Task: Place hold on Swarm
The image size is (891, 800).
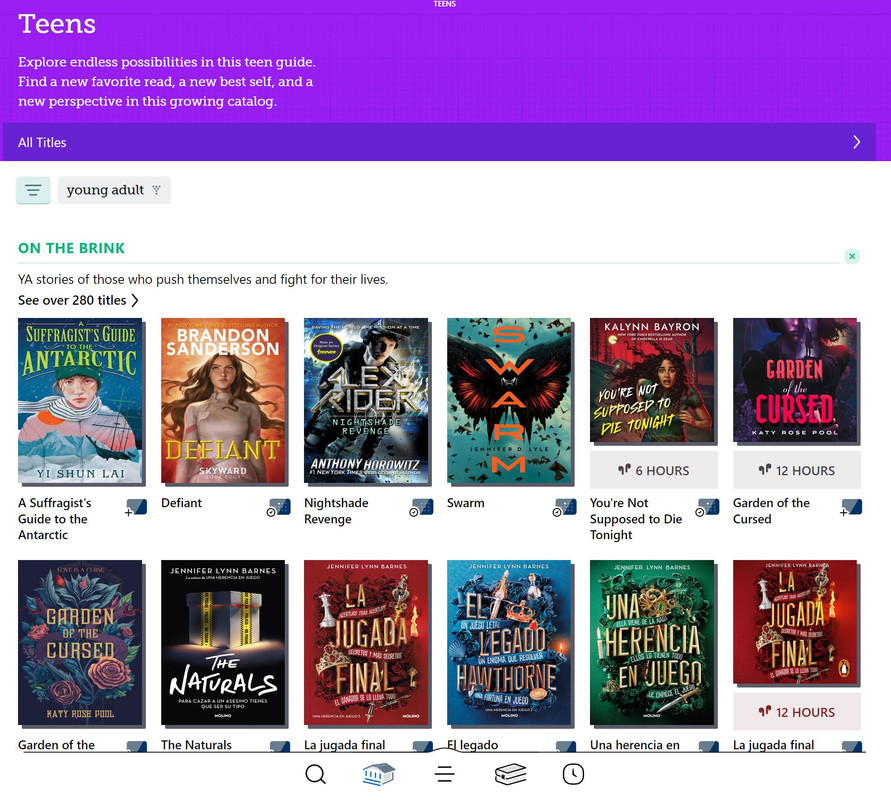Action: [x=564, y=507]
